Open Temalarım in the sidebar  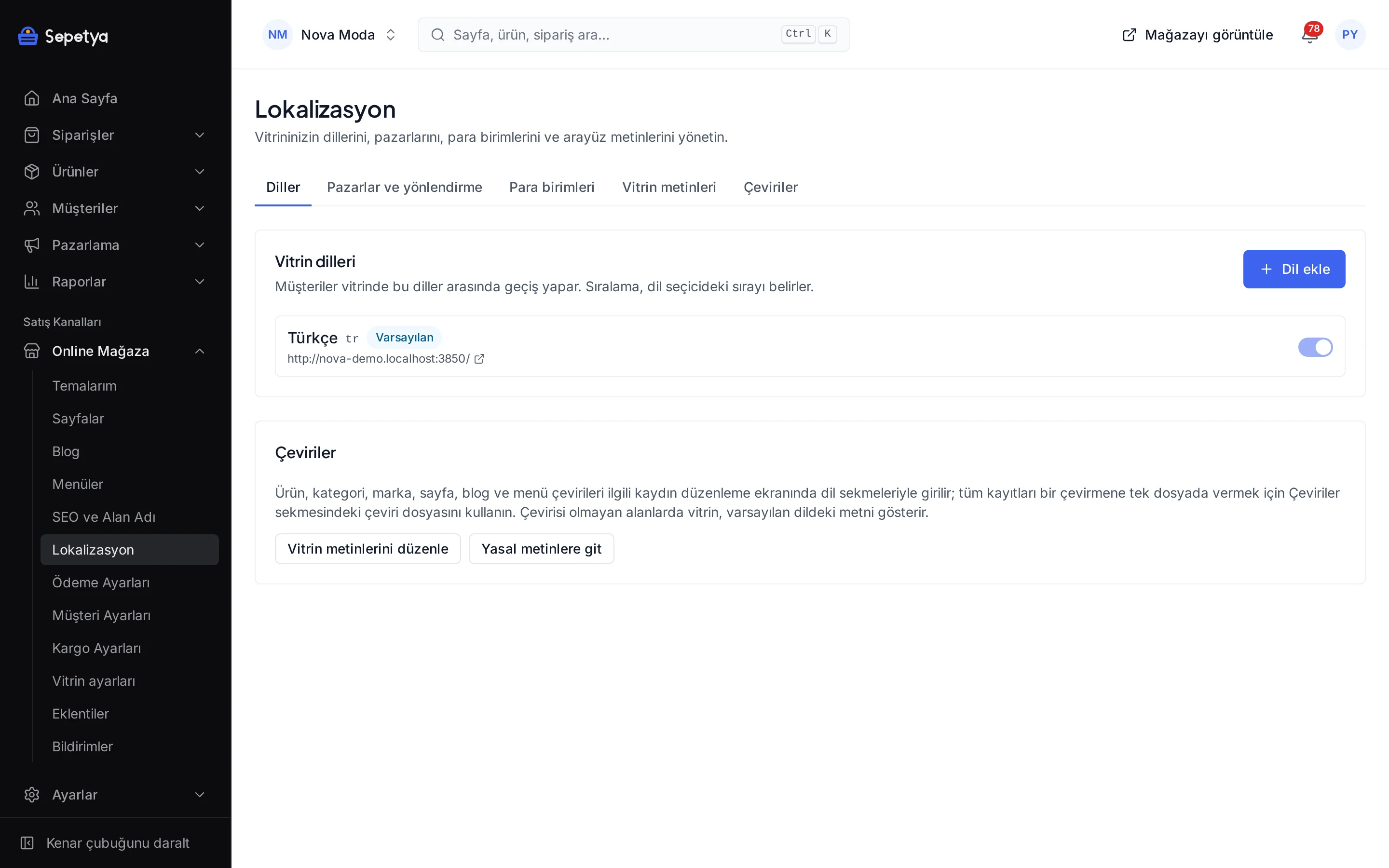pyautogui.click(x=130, y=386)
